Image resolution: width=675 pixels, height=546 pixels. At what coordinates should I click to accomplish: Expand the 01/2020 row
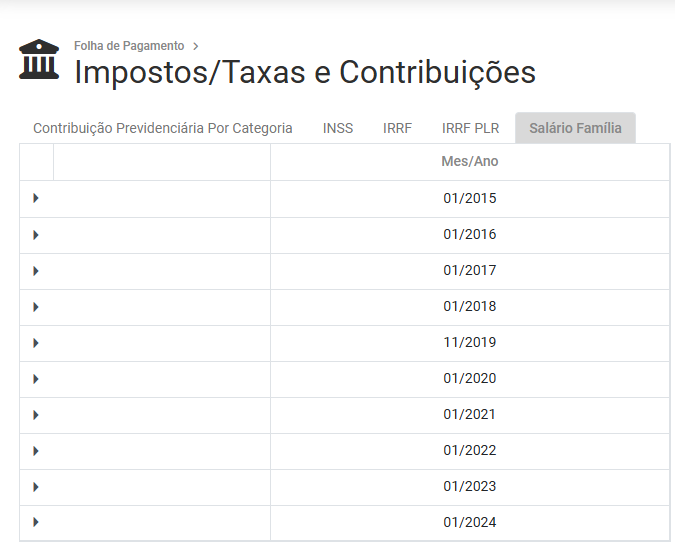point(36,379)
